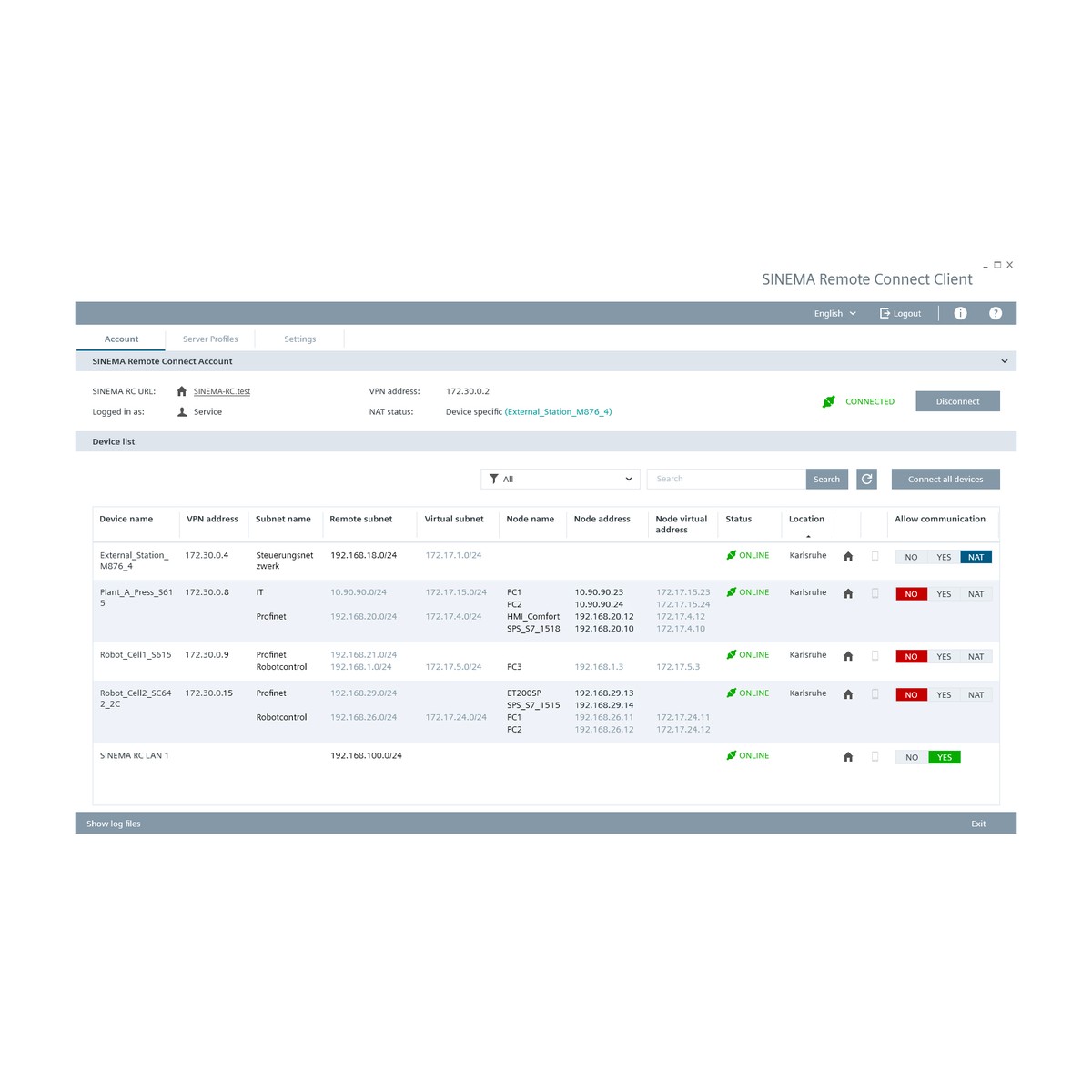Click the mobile device icon in Robot_Cell2_SC642_2C row
Viewport: 1092px width, 1092px height.
pyautogui.click(x=875, y=694)
